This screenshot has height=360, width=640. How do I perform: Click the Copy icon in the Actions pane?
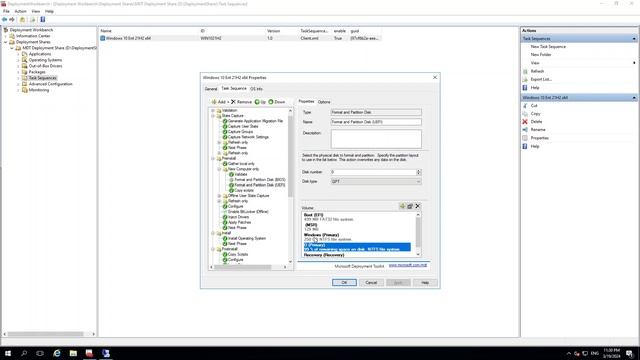coord(525,113)
